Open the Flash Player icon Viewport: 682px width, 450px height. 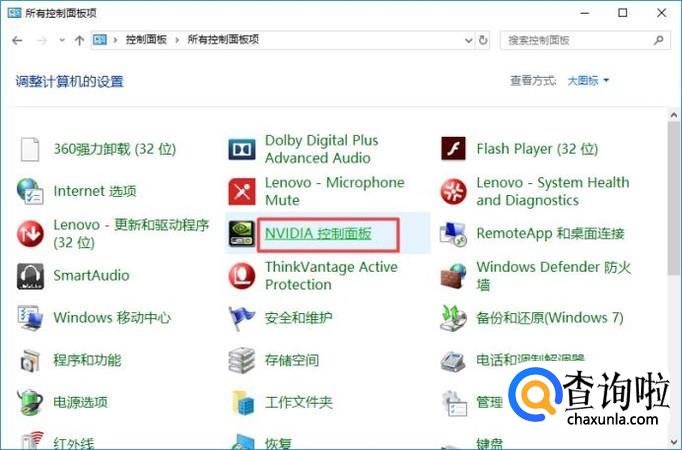tap(453, 149)
